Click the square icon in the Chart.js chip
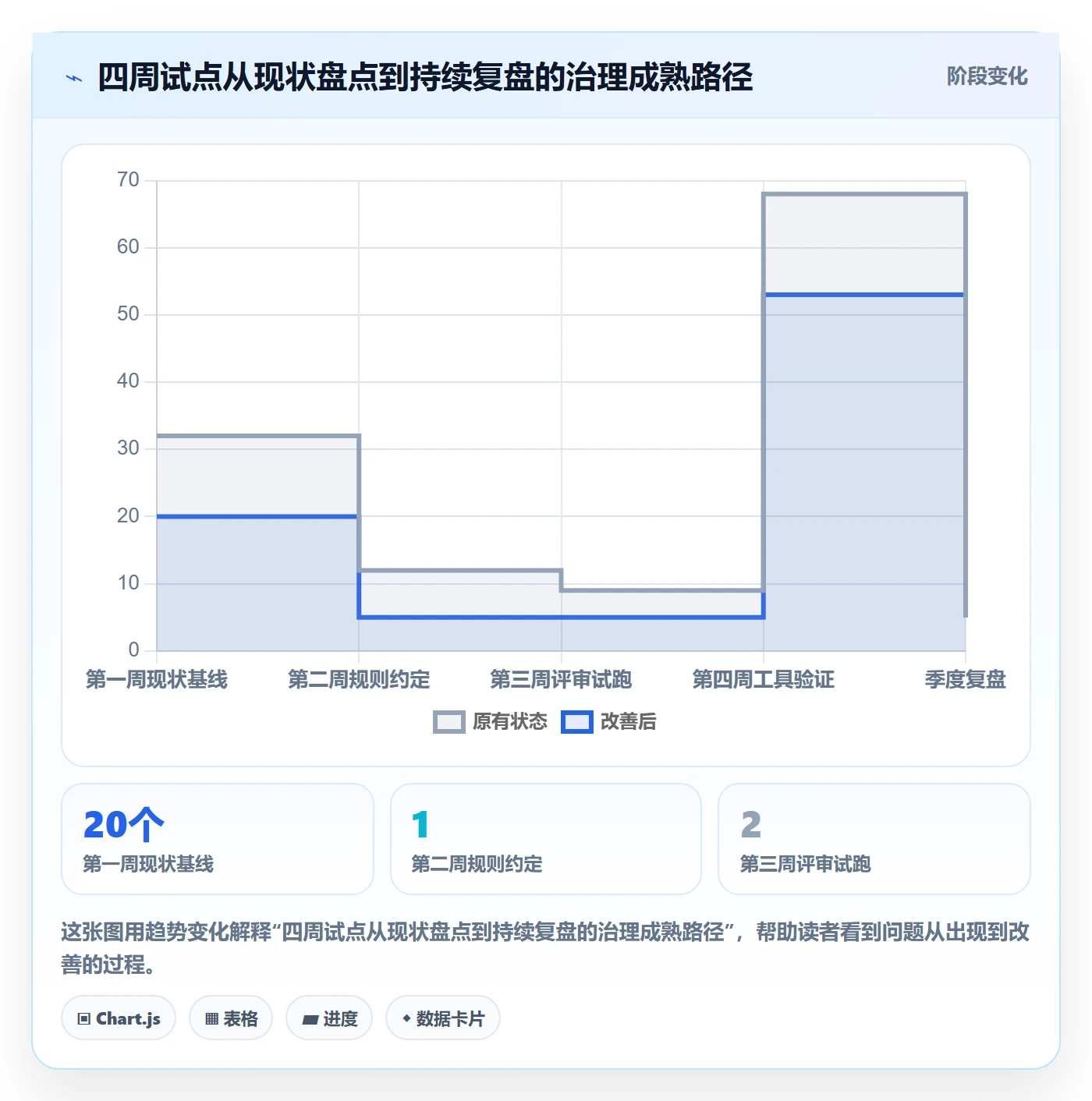The image size is (1092, 1101). pos(84,1019)
